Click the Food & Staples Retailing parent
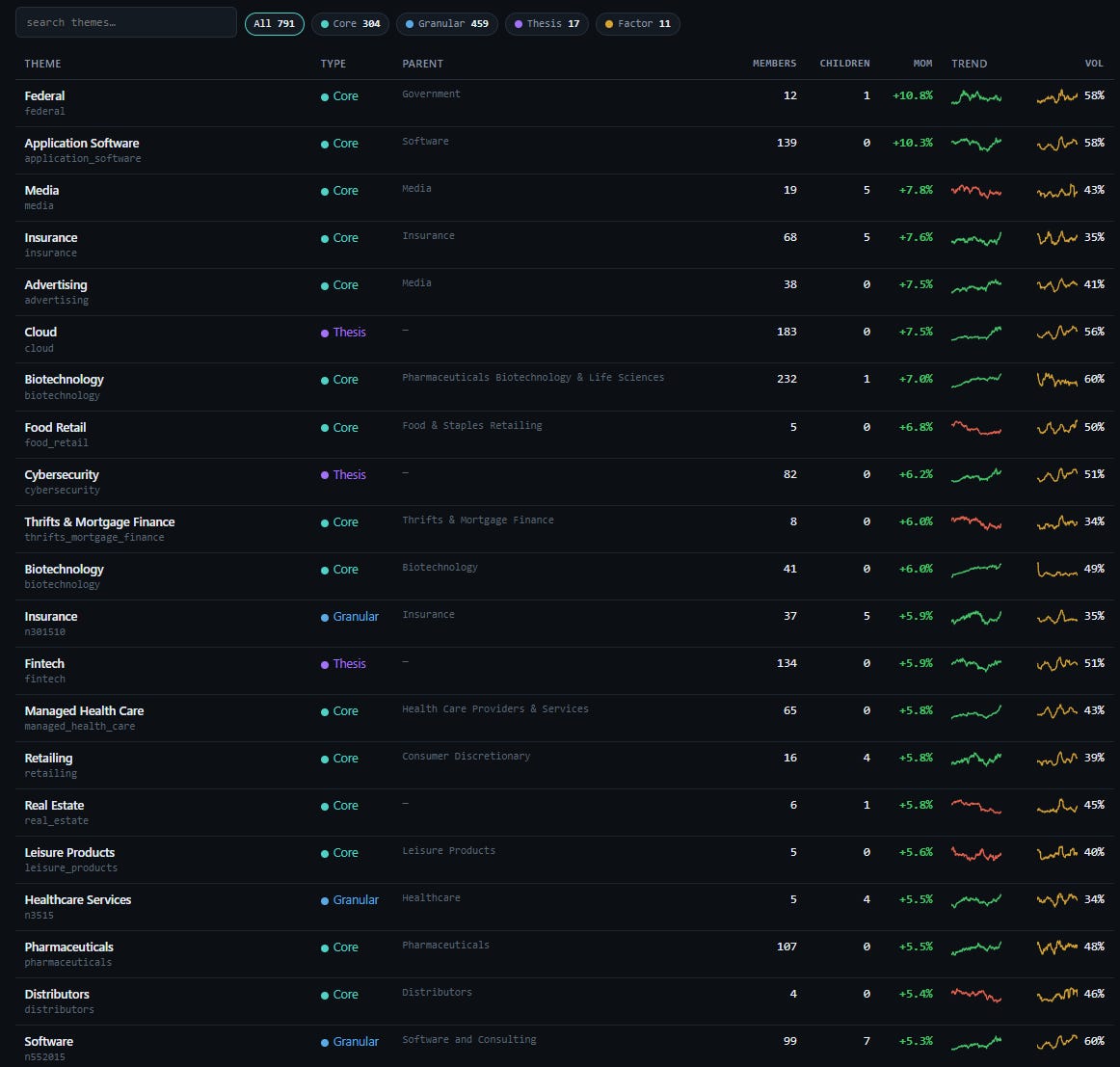The width and height of the screenshot is (1120, 1067). click(471, 425)
